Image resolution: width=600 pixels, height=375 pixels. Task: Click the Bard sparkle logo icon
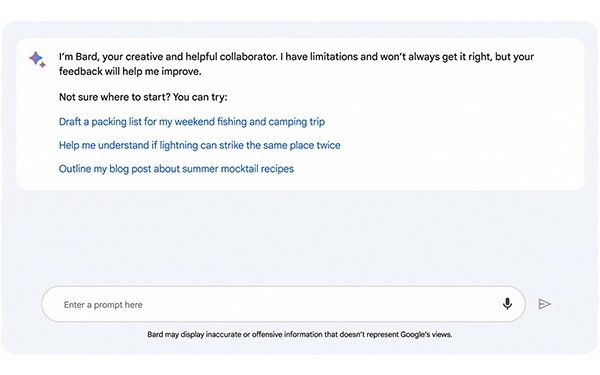point(37,59)
